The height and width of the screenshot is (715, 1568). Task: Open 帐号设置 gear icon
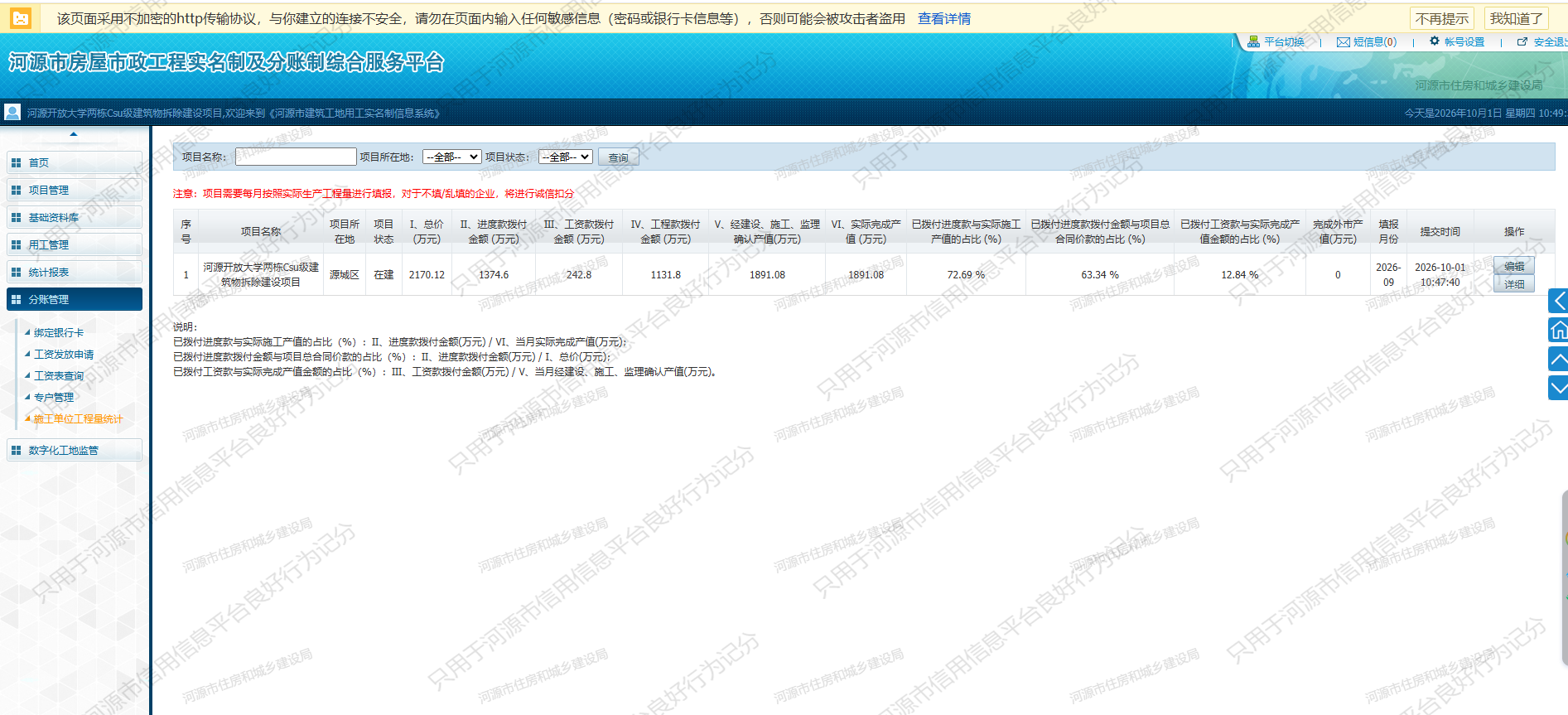tap(1435, 41)
